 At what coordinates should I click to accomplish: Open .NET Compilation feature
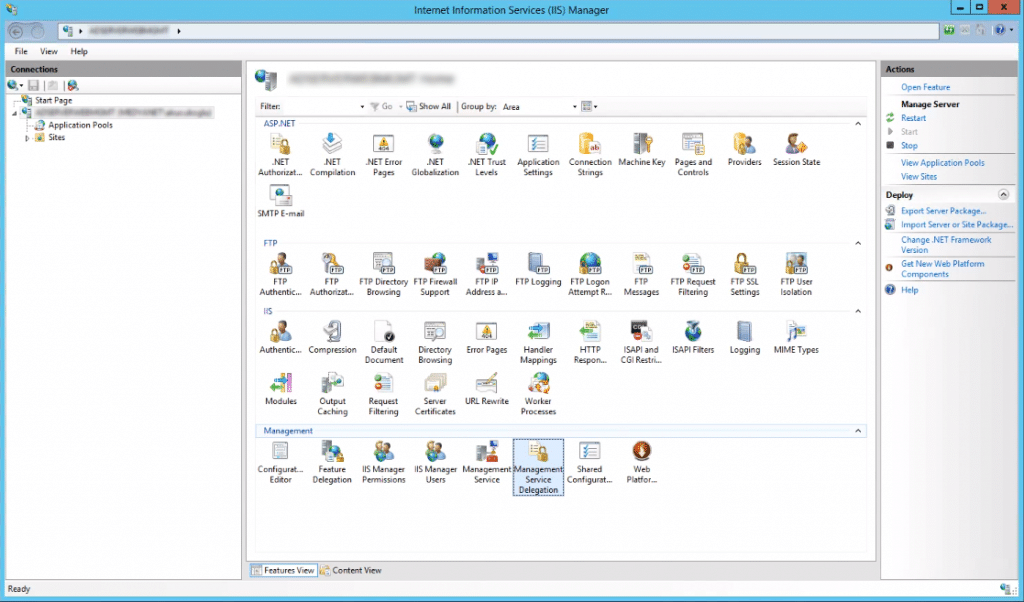(332, 155)
